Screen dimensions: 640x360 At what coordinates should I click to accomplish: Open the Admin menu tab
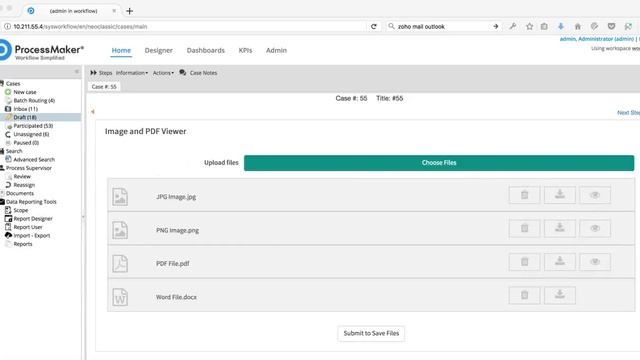tap(276, 50)
